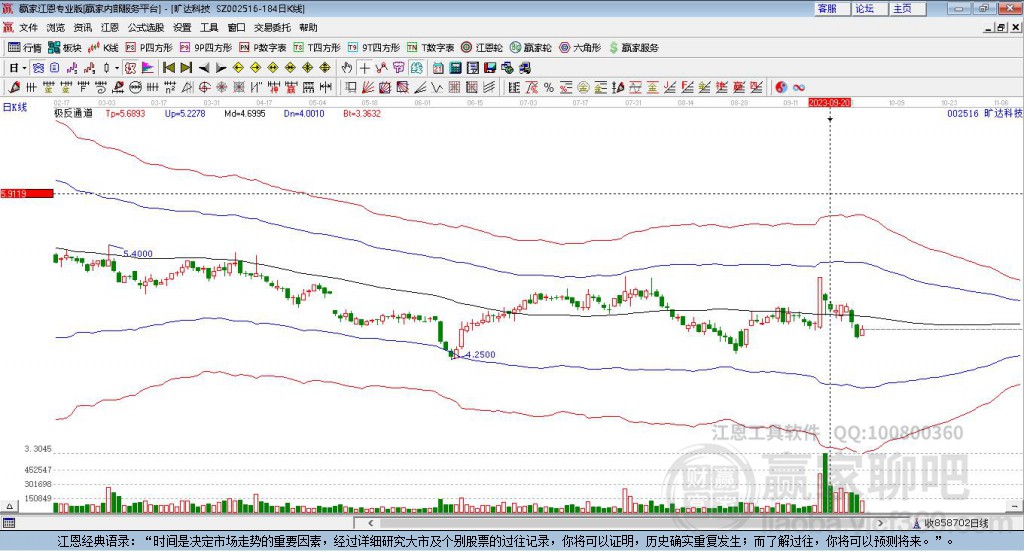
Task: Toggle the highlighted 线 overlay button
Action: pos(416,68)
